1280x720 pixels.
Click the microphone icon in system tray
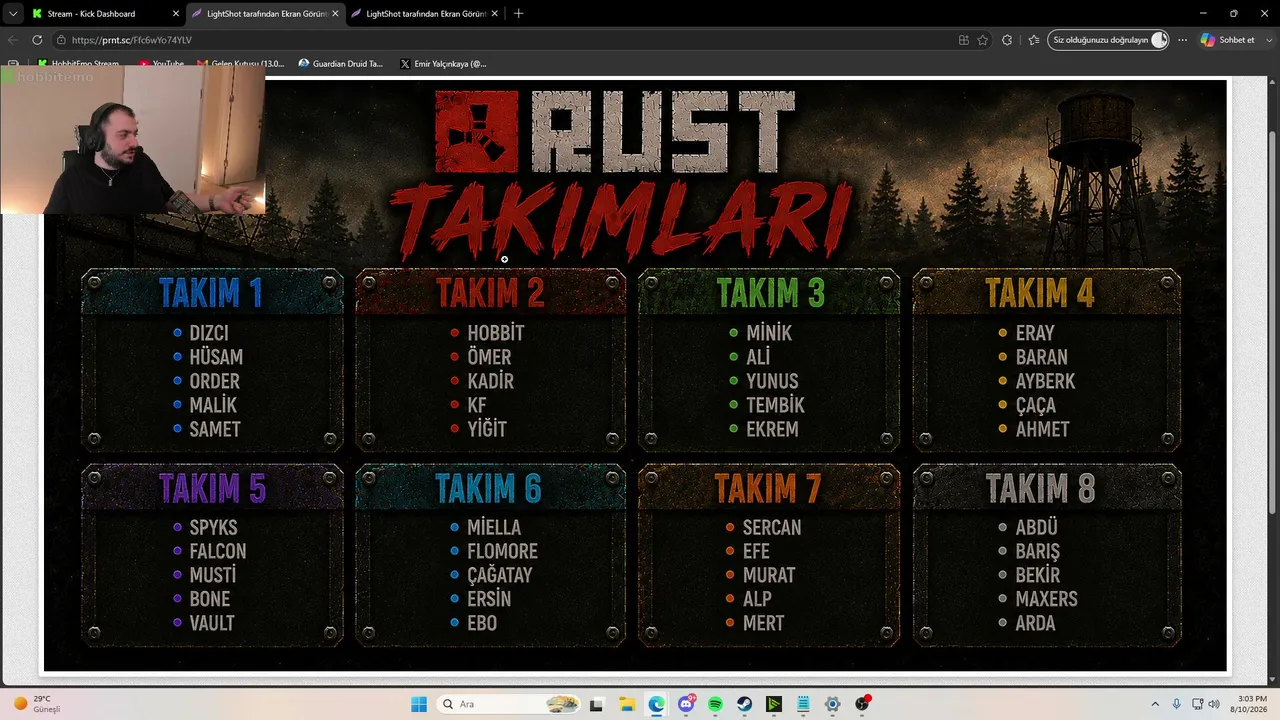coord(1177,704)
